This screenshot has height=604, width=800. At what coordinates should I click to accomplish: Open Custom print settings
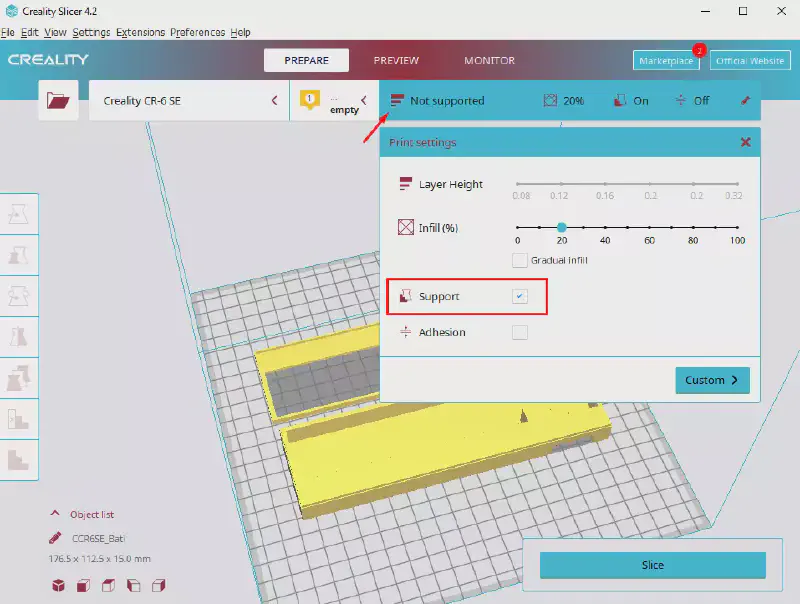point(712,380)
